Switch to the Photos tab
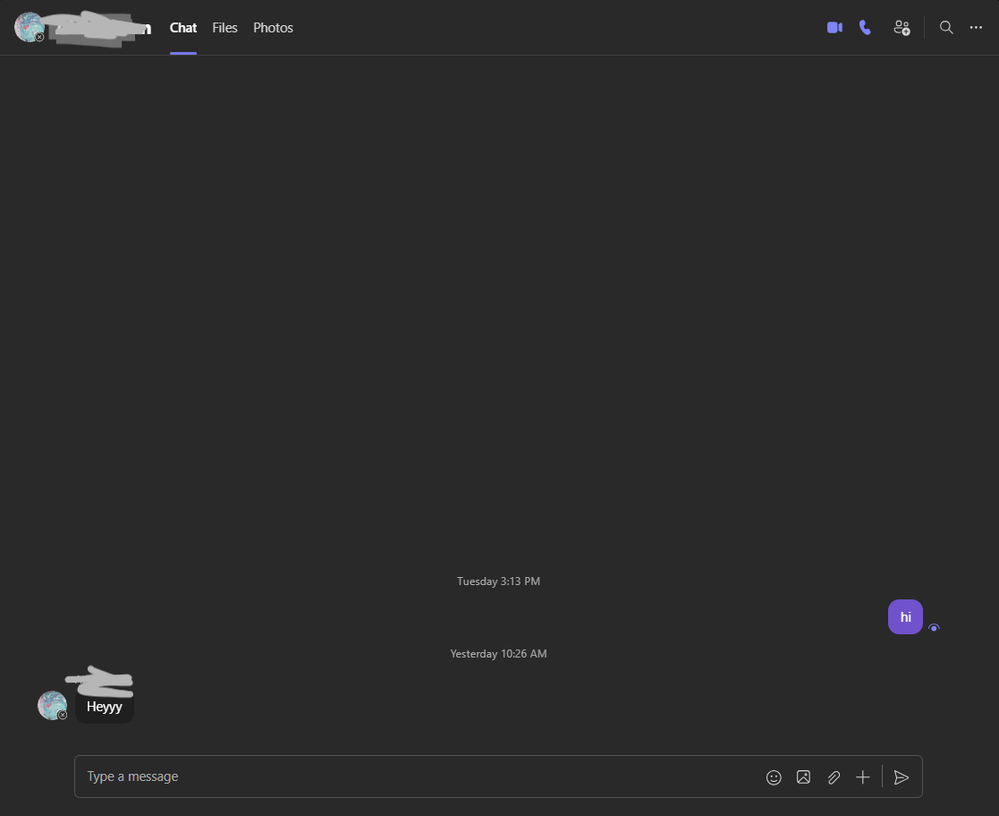 coord(273,27)
